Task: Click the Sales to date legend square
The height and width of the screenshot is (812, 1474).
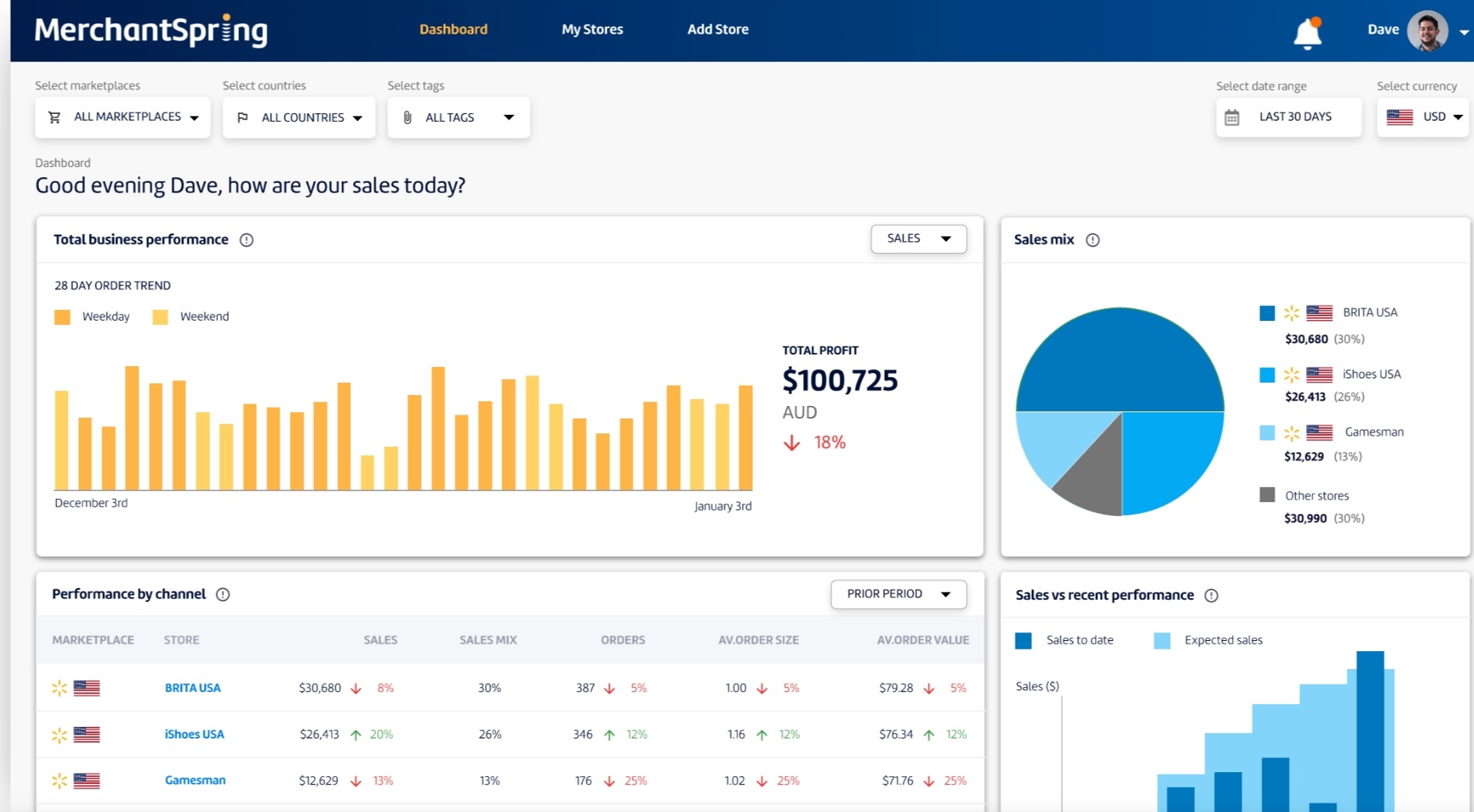Action: [1023, 641]
